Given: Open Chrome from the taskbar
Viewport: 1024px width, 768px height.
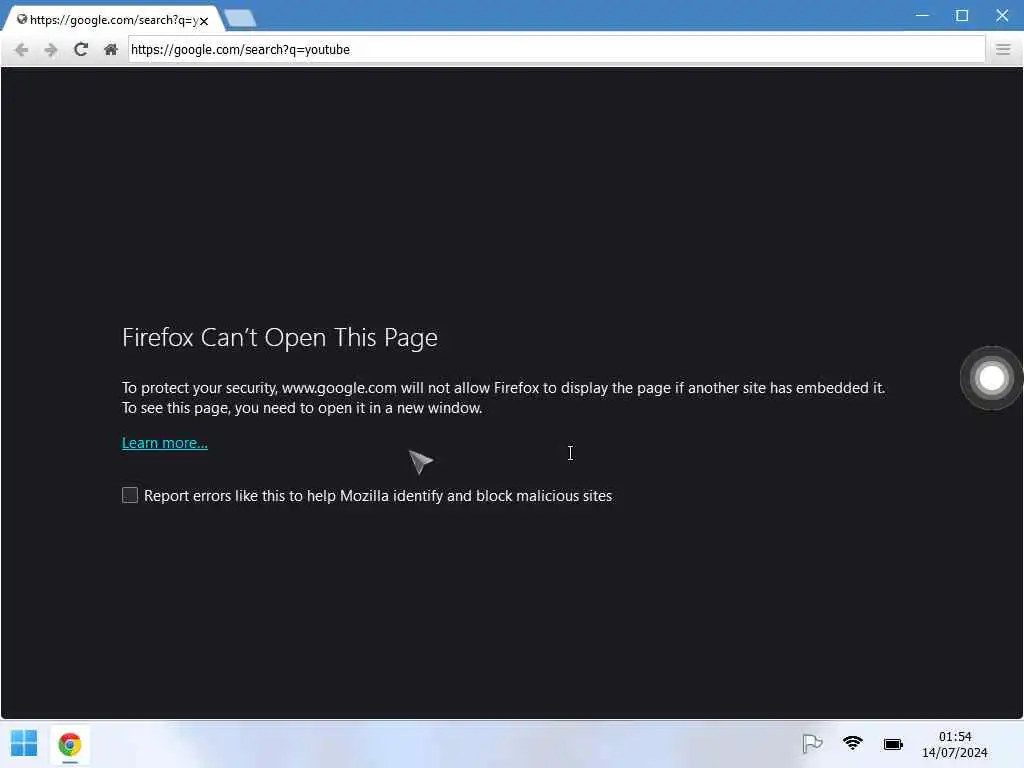Looking at the screenshot, I should [70, 744].
